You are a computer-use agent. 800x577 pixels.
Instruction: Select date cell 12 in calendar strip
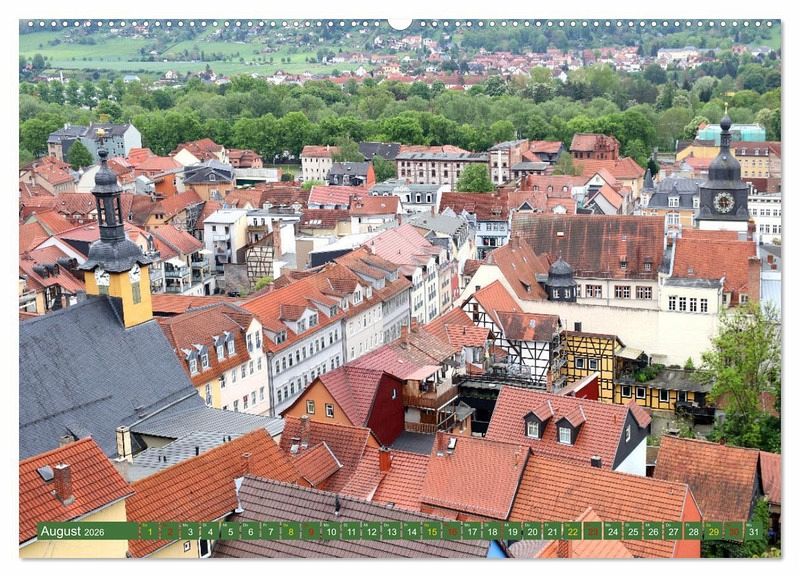(371, 531)
